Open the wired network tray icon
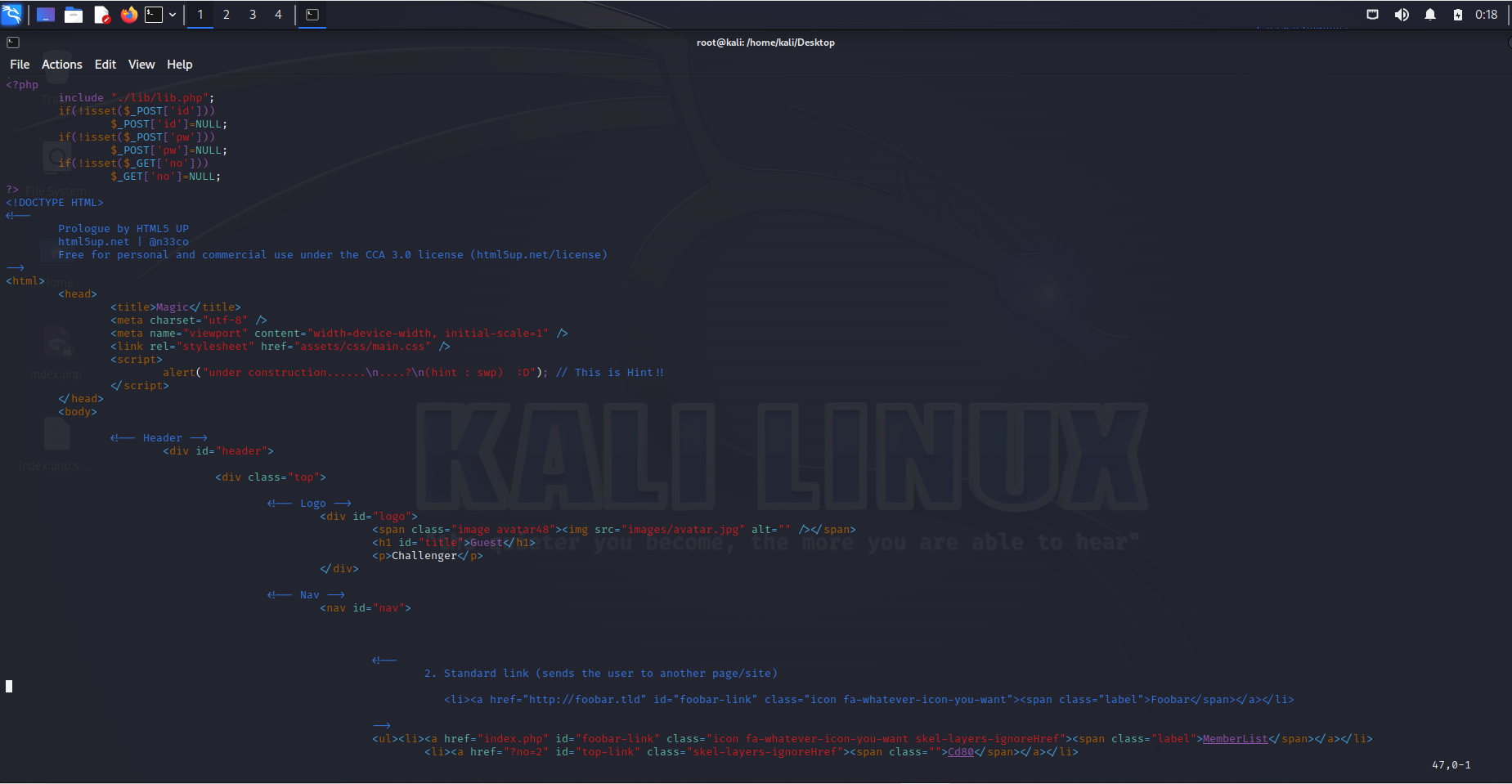This screenshot has height=784, width=1512. pyautogui.click(x=1373, y=15)
